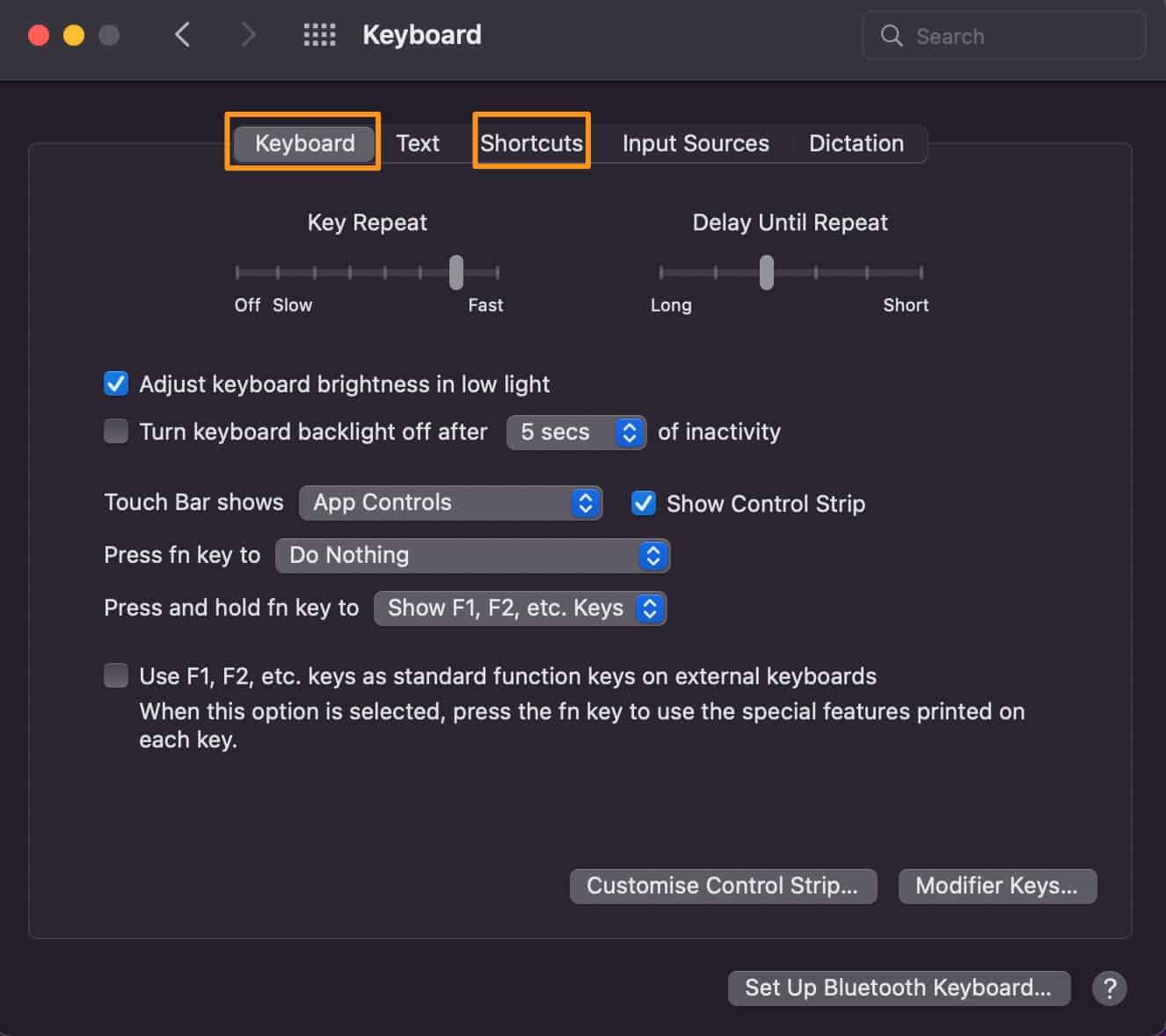Switch to the Text tab
This screenshot has width=1166, height=1036.
pos(418,142)
